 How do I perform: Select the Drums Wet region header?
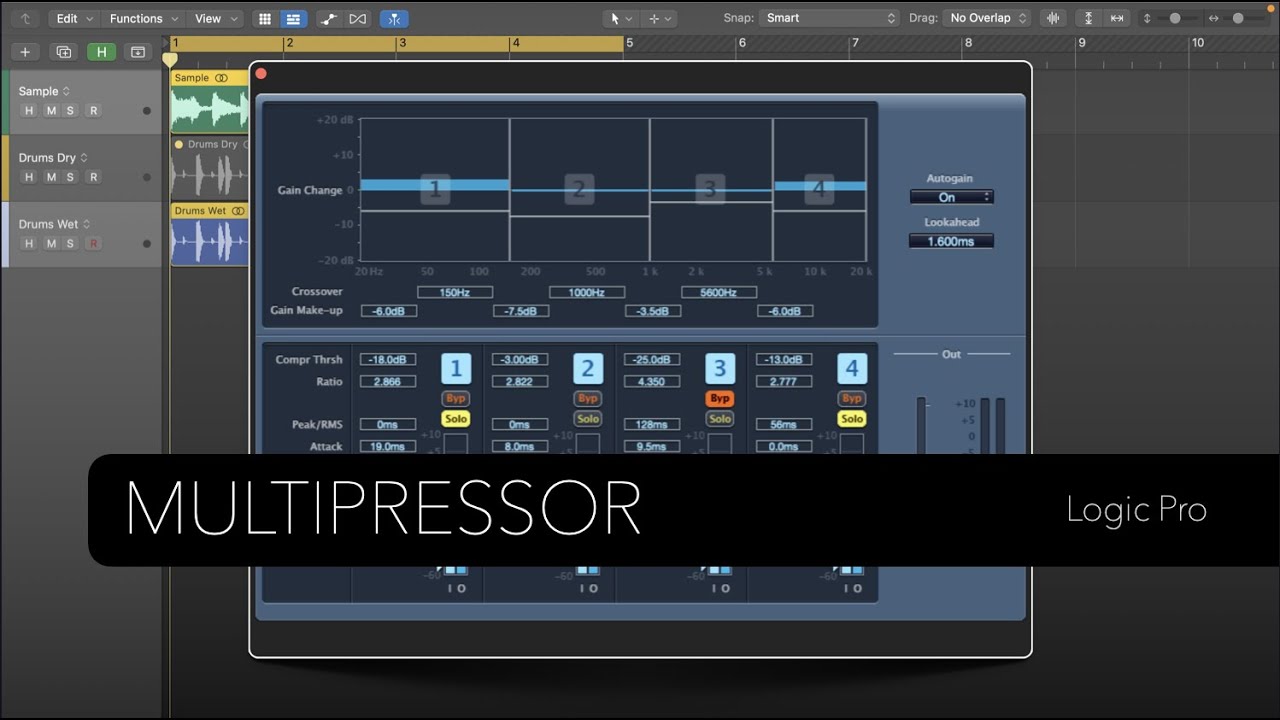click(x=209, y=211)
